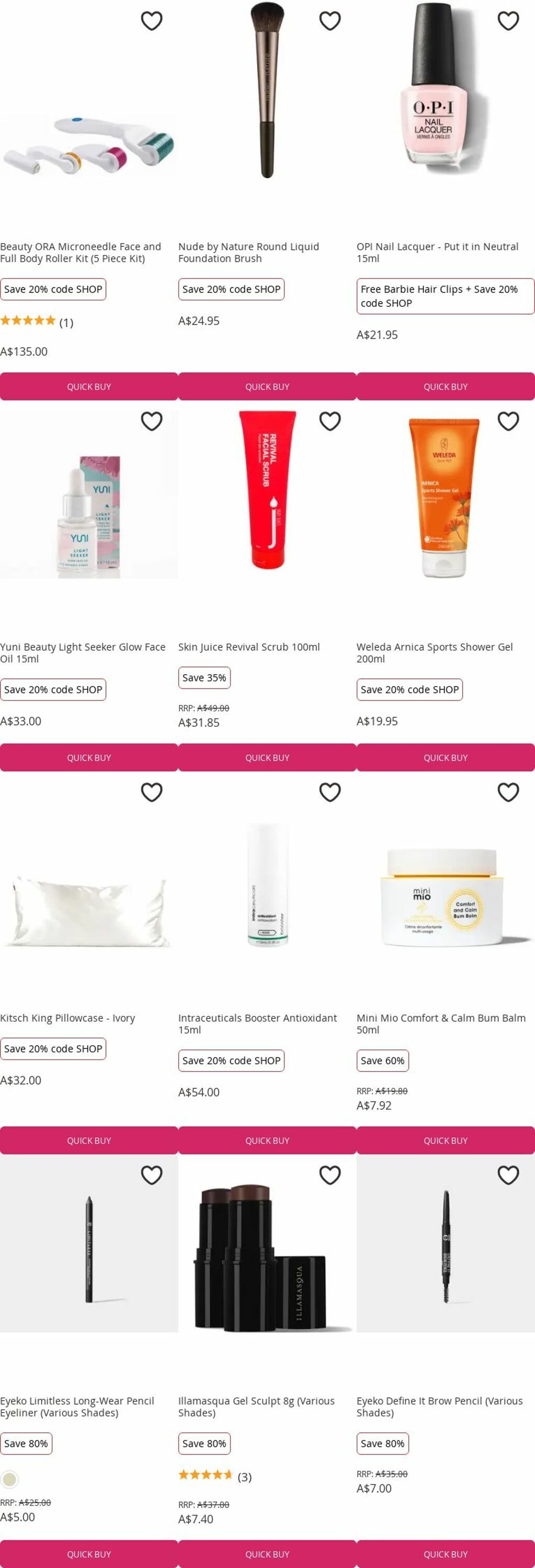Wishlist the Mini Mio Bum Balm

[x=508, y=791]
